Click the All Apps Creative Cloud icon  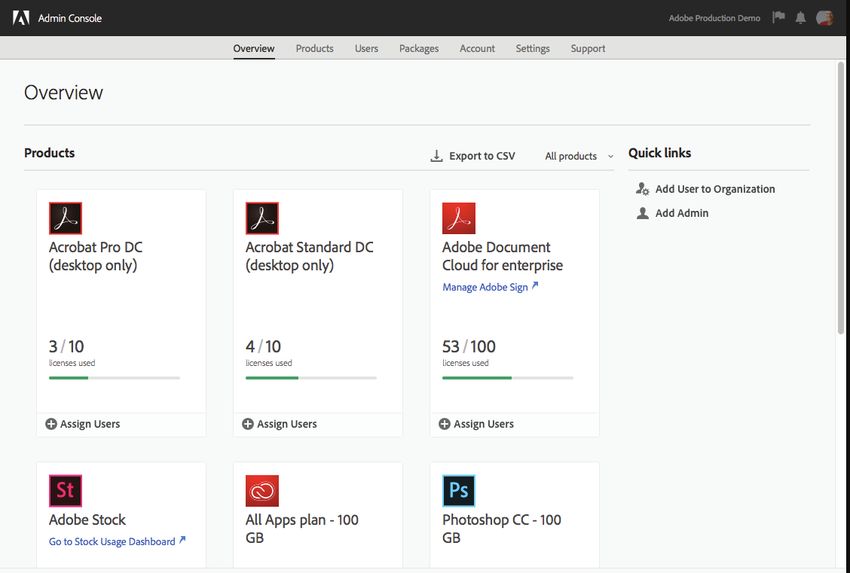tap(262, 491)
